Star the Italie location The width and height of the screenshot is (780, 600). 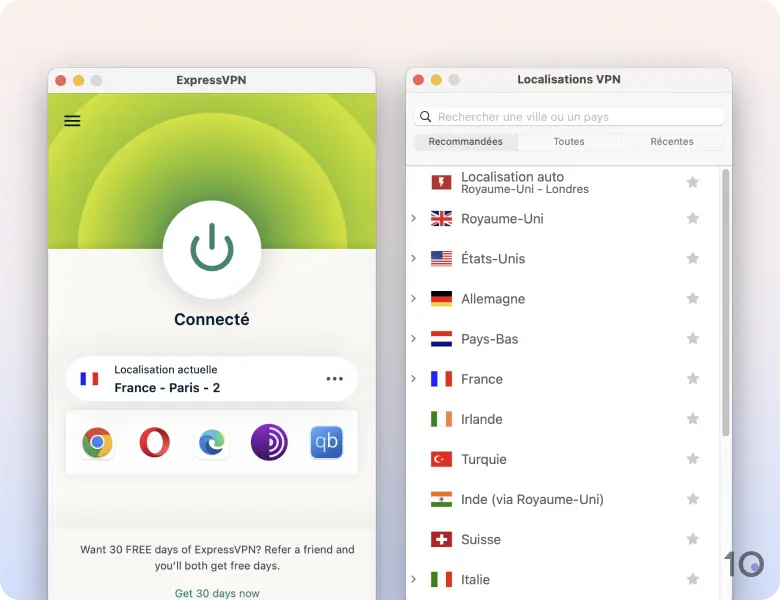[692, 579]
